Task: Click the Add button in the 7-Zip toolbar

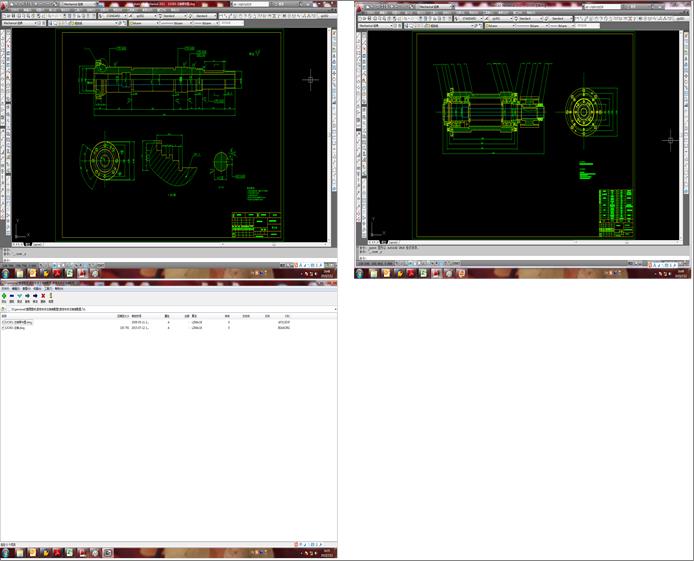Action: click(4, 296)
